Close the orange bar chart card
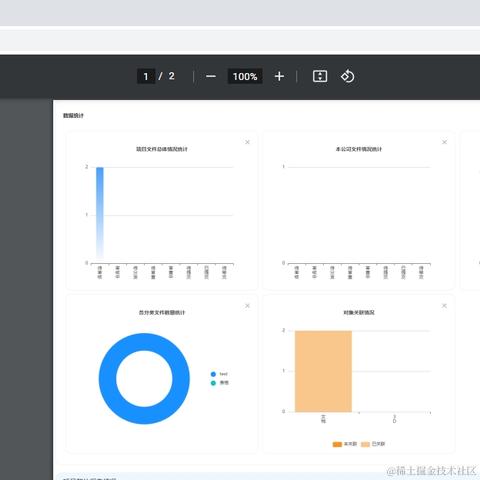Viewport: 480px width, 480px height. (444, 306)
